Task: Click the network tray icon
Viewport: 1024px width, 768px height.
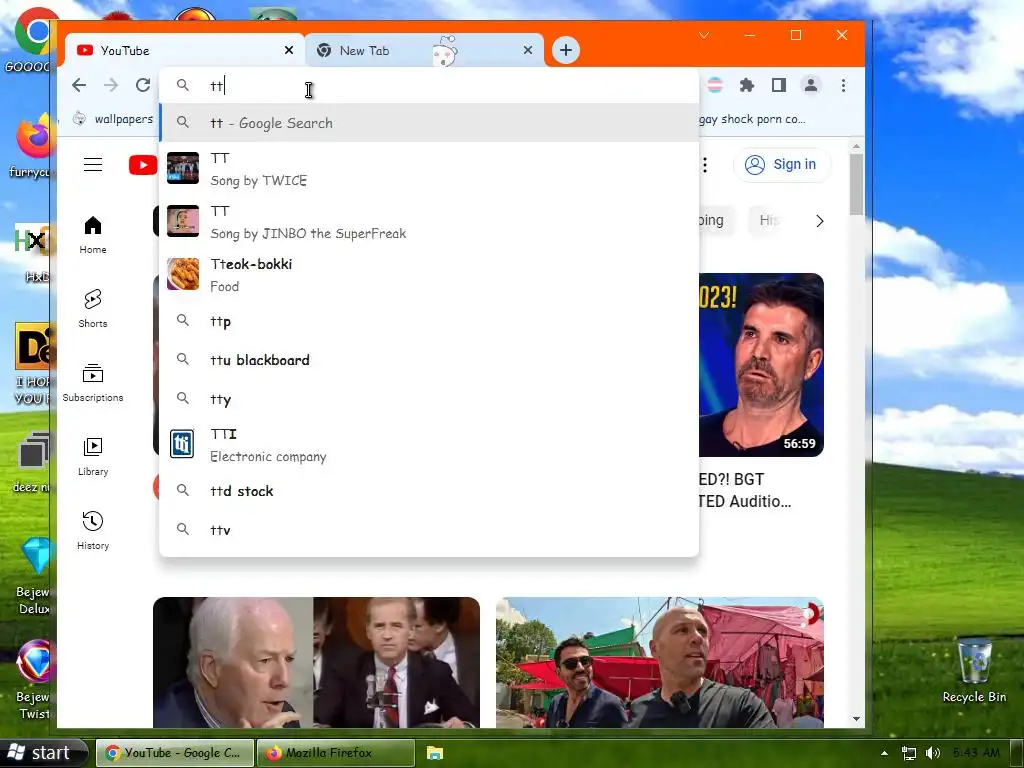Action: pos(908,753)
